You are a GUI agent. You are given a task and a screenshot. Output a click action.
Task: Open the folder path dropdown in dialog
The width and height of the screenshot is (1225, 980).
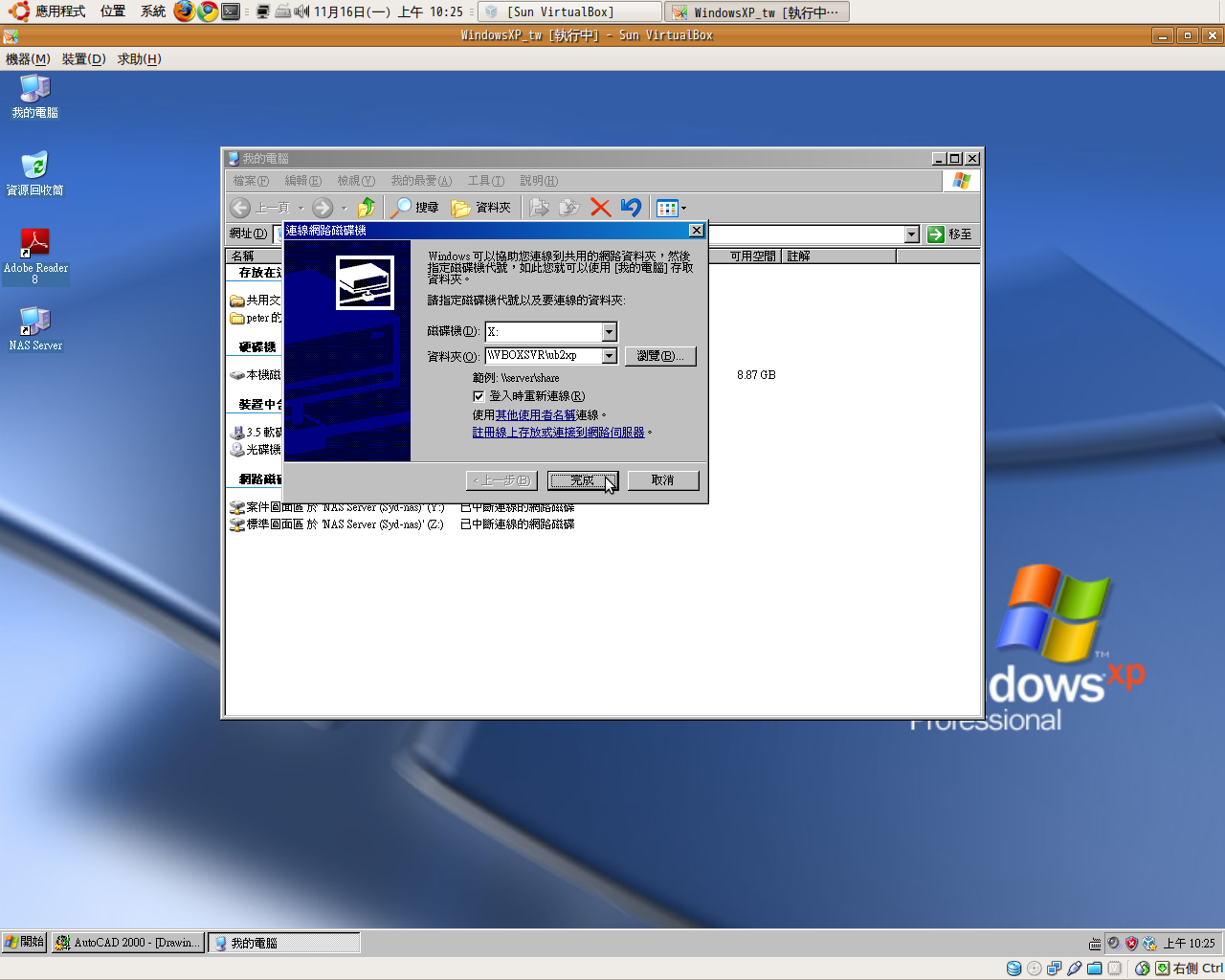(609, 356)
